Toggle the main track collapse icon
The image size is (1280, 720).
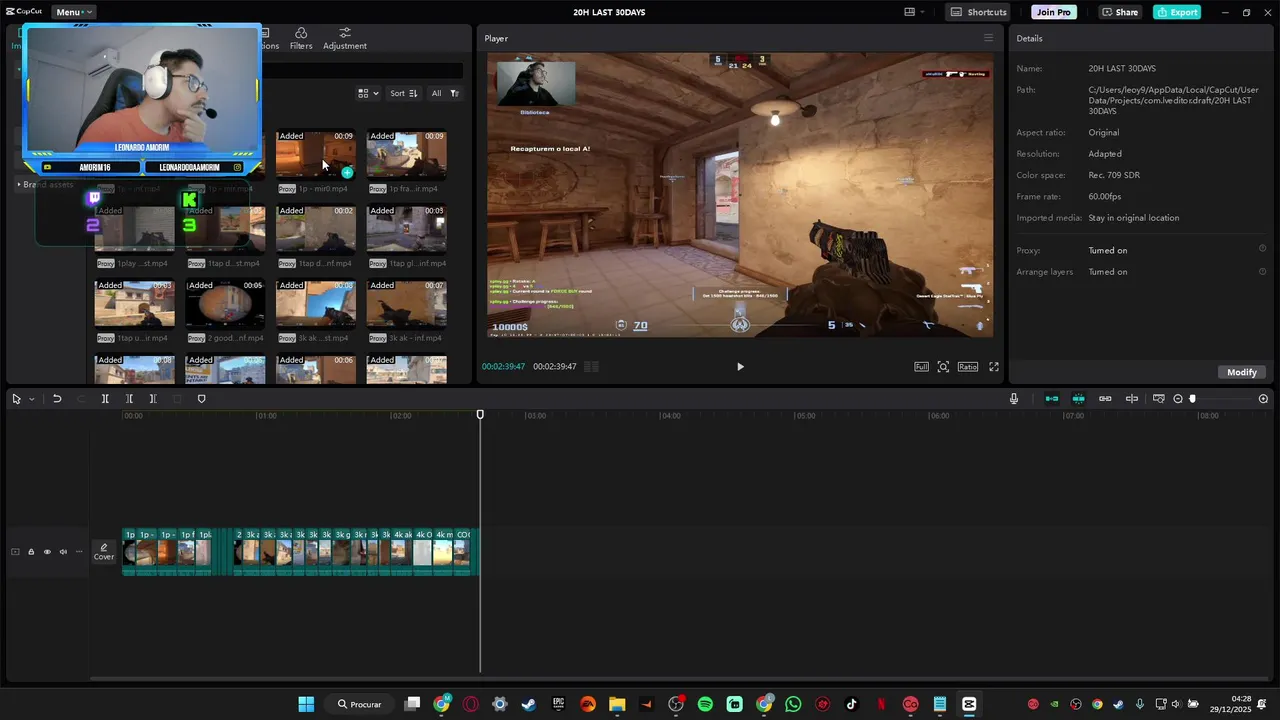[x=15, y=552]
